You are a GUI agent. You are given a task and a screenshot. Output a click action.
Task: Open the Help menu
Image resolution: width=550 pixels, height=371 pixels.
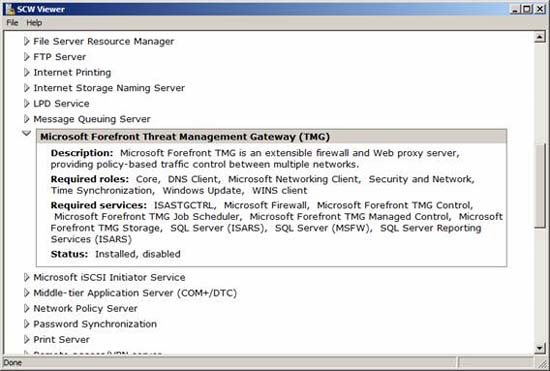34,23
